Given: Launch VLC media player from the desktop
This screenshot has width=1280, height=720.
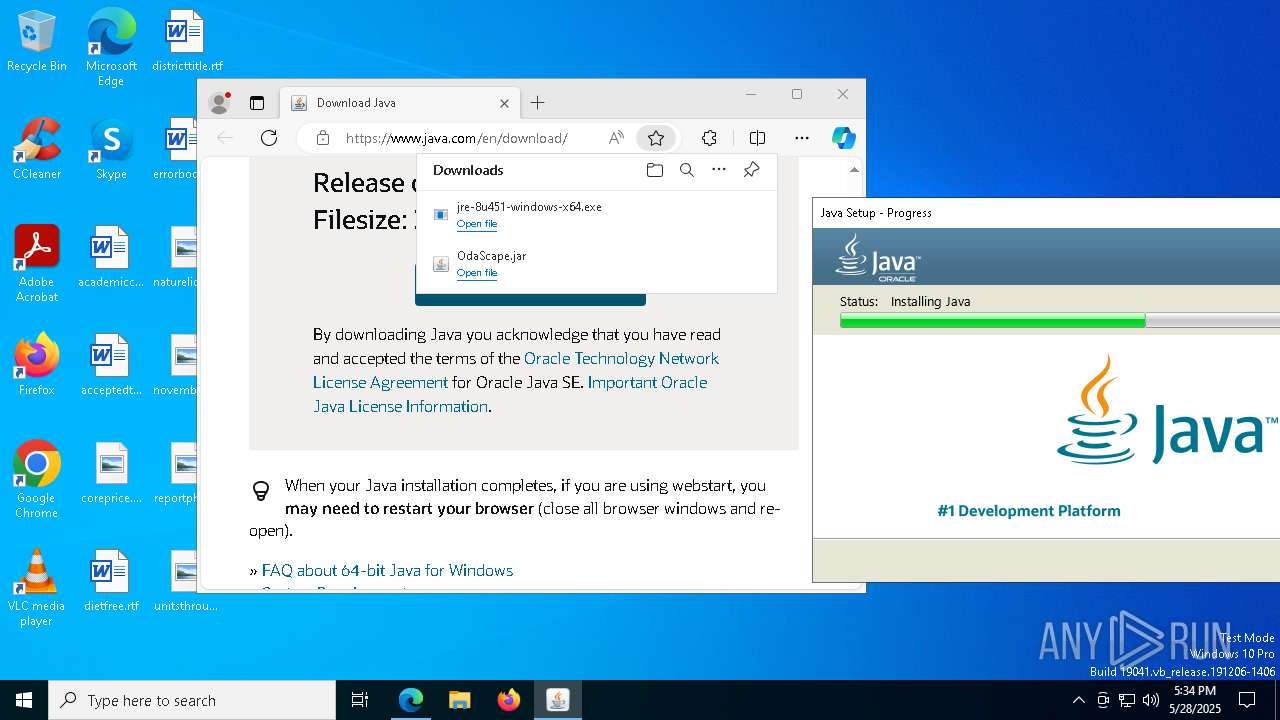Looking at the screenshot, I should [37, 588].
